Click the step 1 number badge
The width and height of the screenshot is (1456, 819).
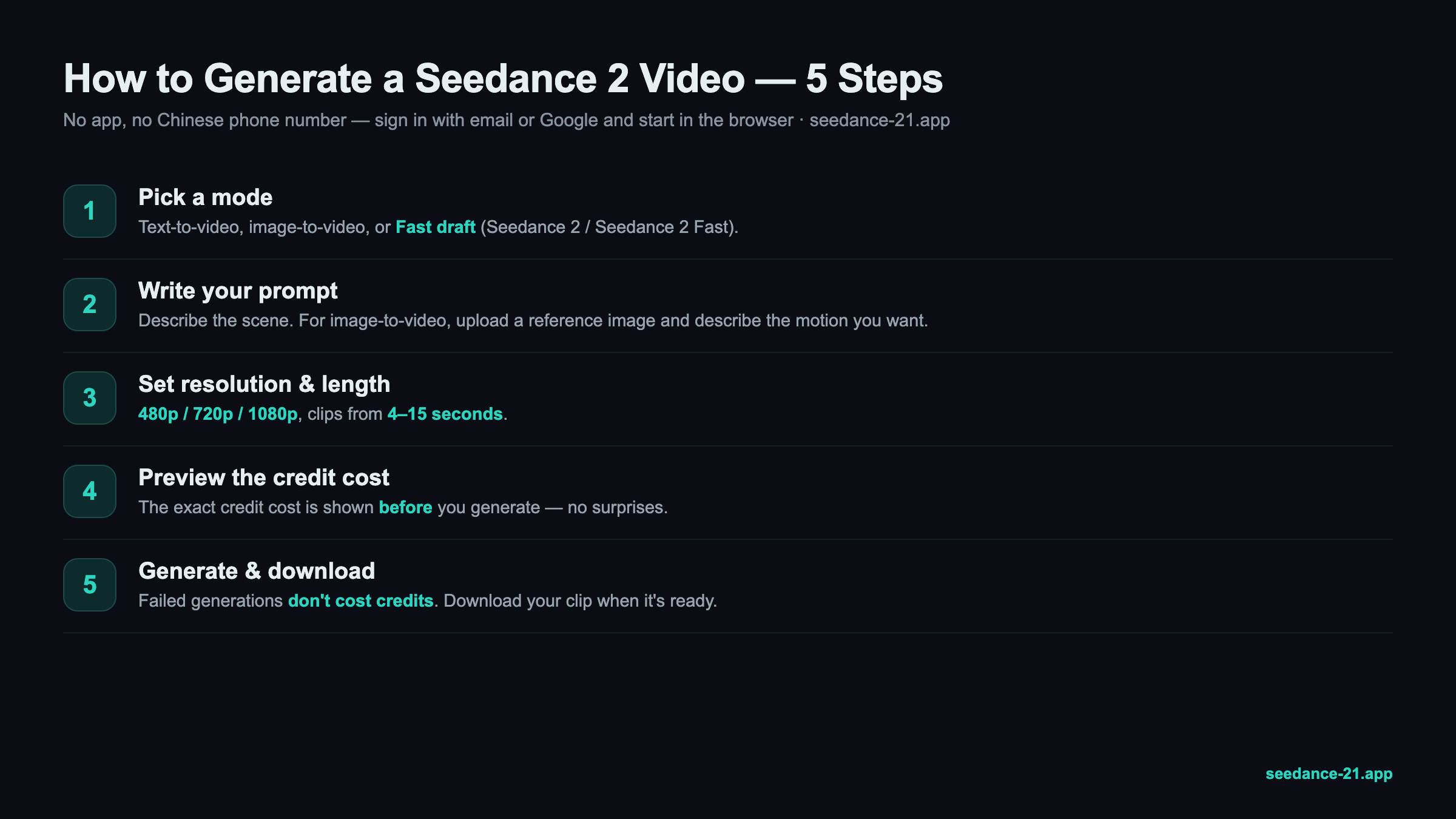90,211
